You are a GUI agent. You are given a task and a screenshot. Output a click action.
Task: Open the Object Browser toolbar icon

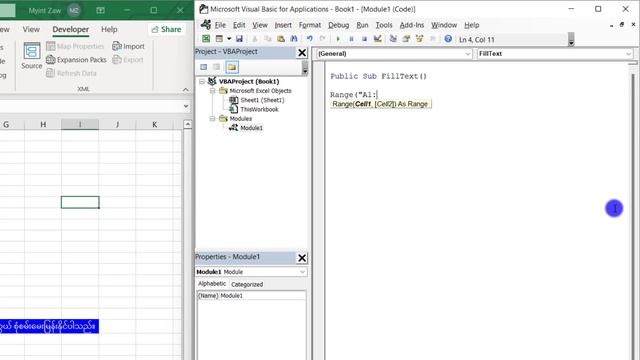tap(419, 39)
